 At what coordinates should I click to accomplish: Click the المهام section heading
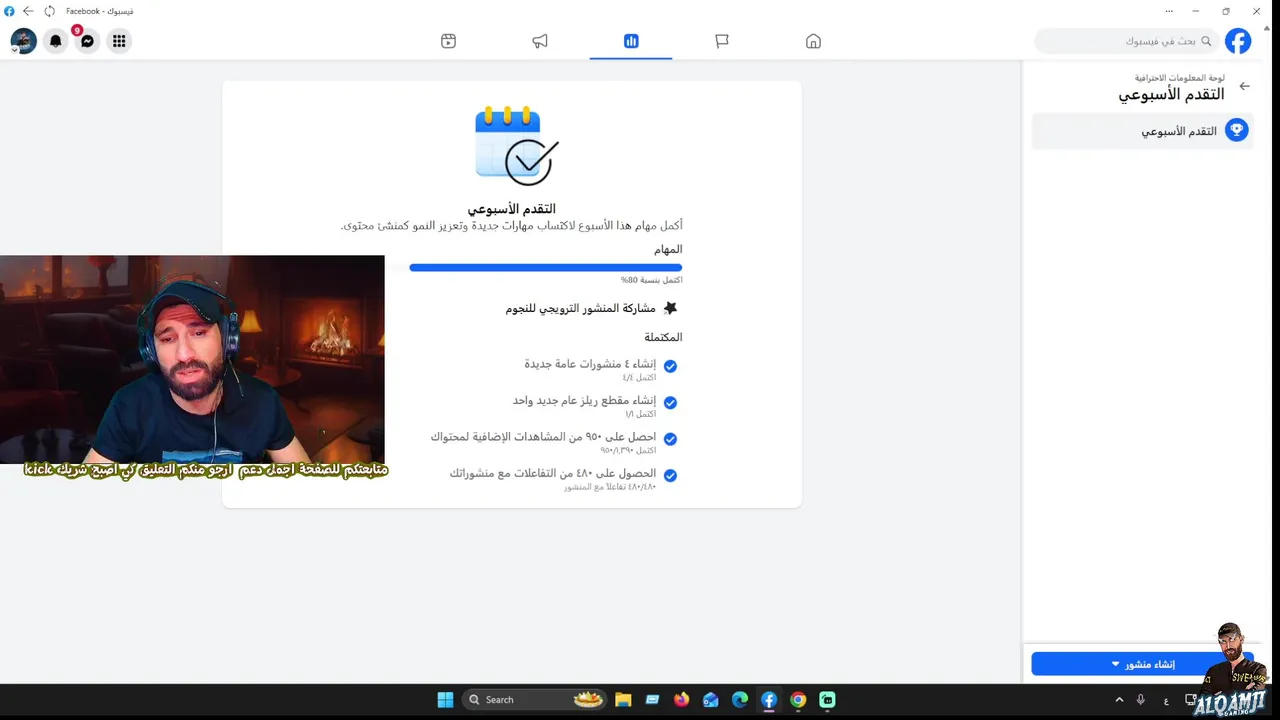click(x=668, y=249)
